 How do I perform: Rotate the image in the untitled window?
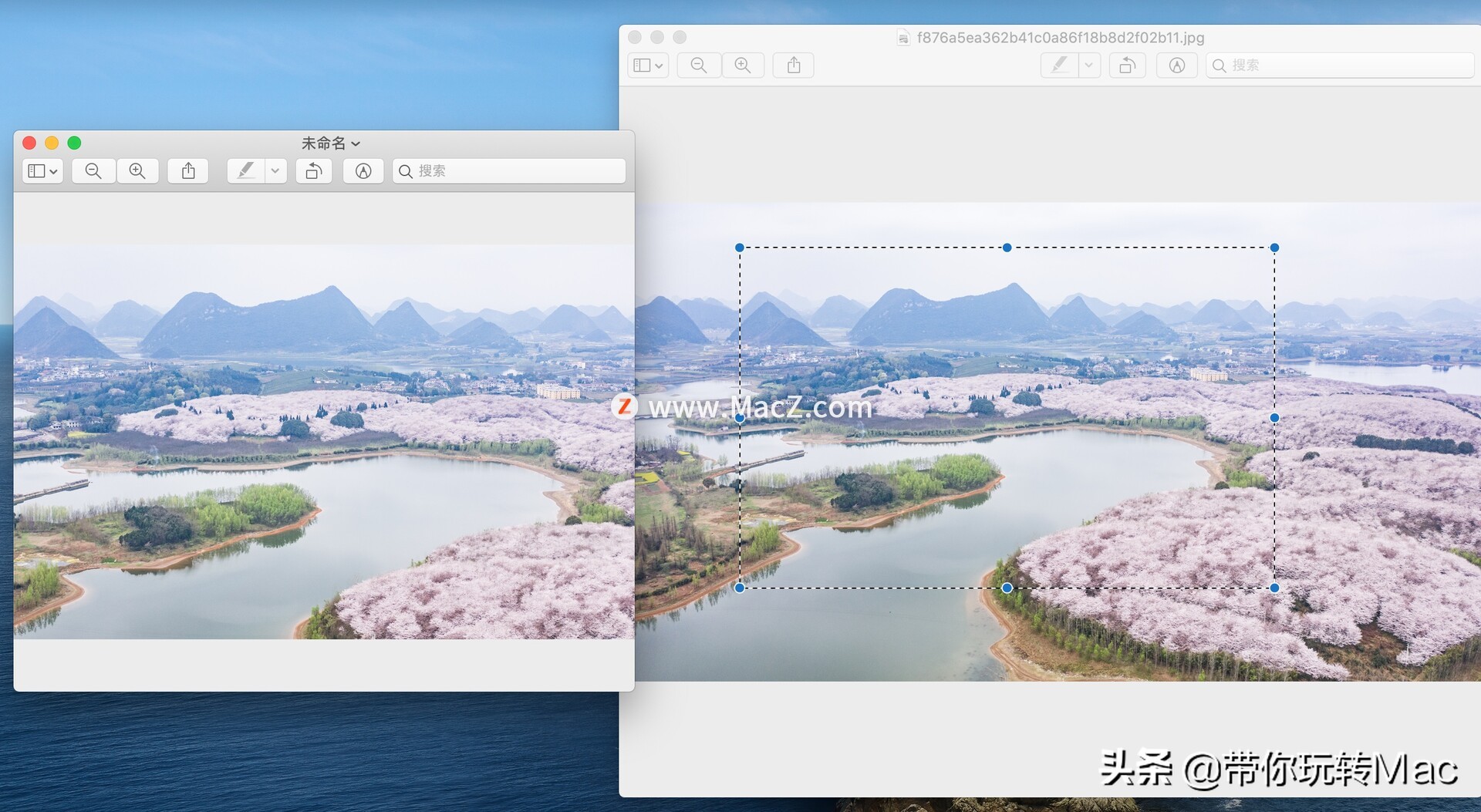pyautogui.click(x=313, y=170)
